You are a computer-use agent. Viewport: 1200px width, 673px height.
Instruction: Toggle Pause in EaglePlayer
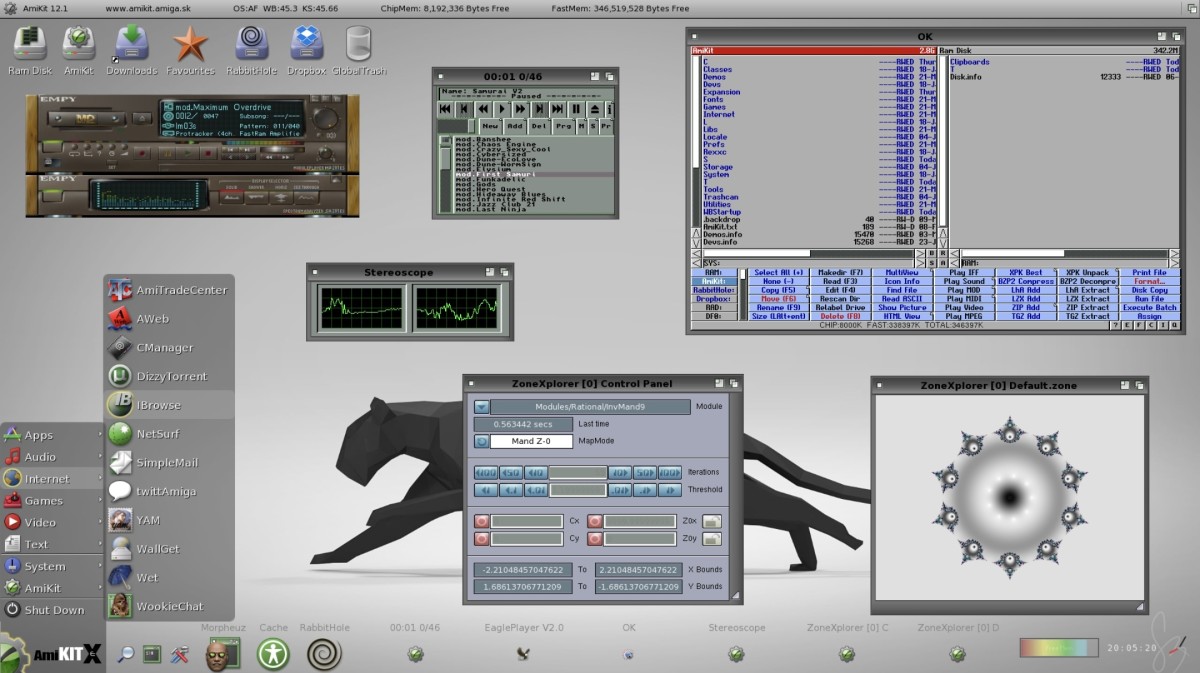(576, 109)
